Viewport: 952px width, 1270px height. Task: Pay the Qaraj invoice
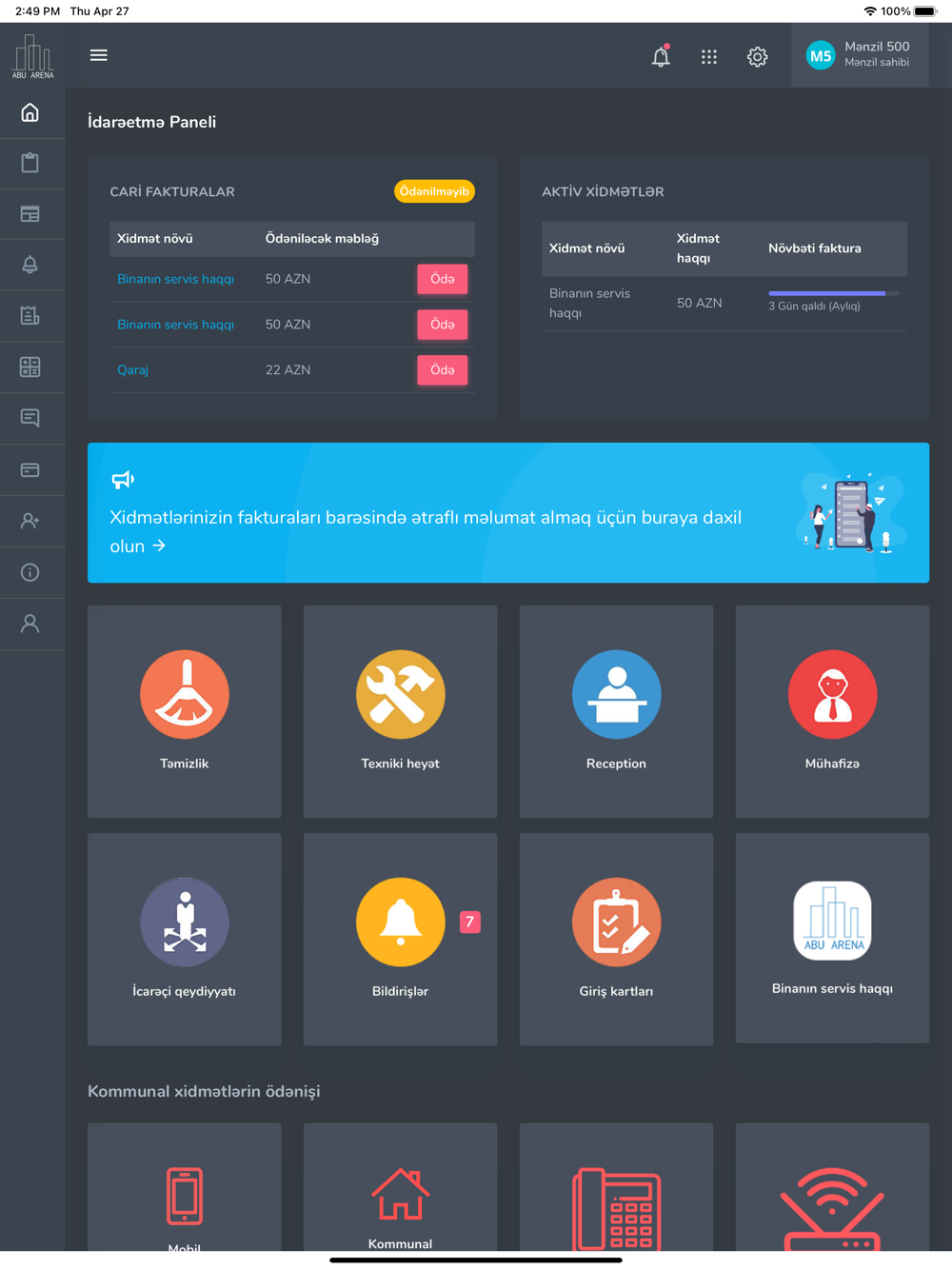pyautogui.click(x=443, y=370)
